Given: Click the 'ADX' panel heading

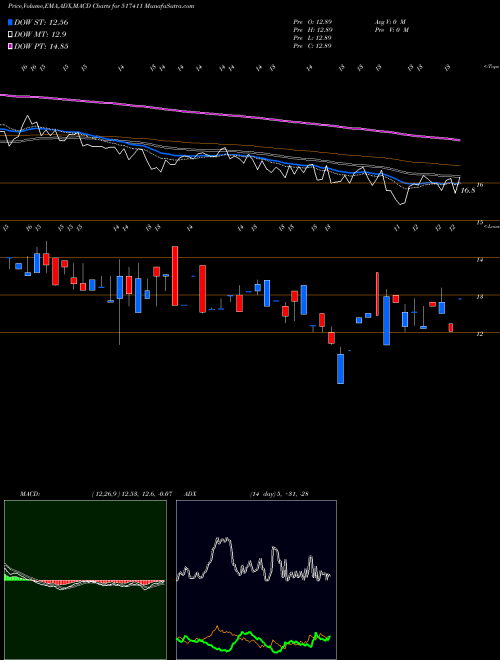Looking at the screenshot, I should click(190, 494).
